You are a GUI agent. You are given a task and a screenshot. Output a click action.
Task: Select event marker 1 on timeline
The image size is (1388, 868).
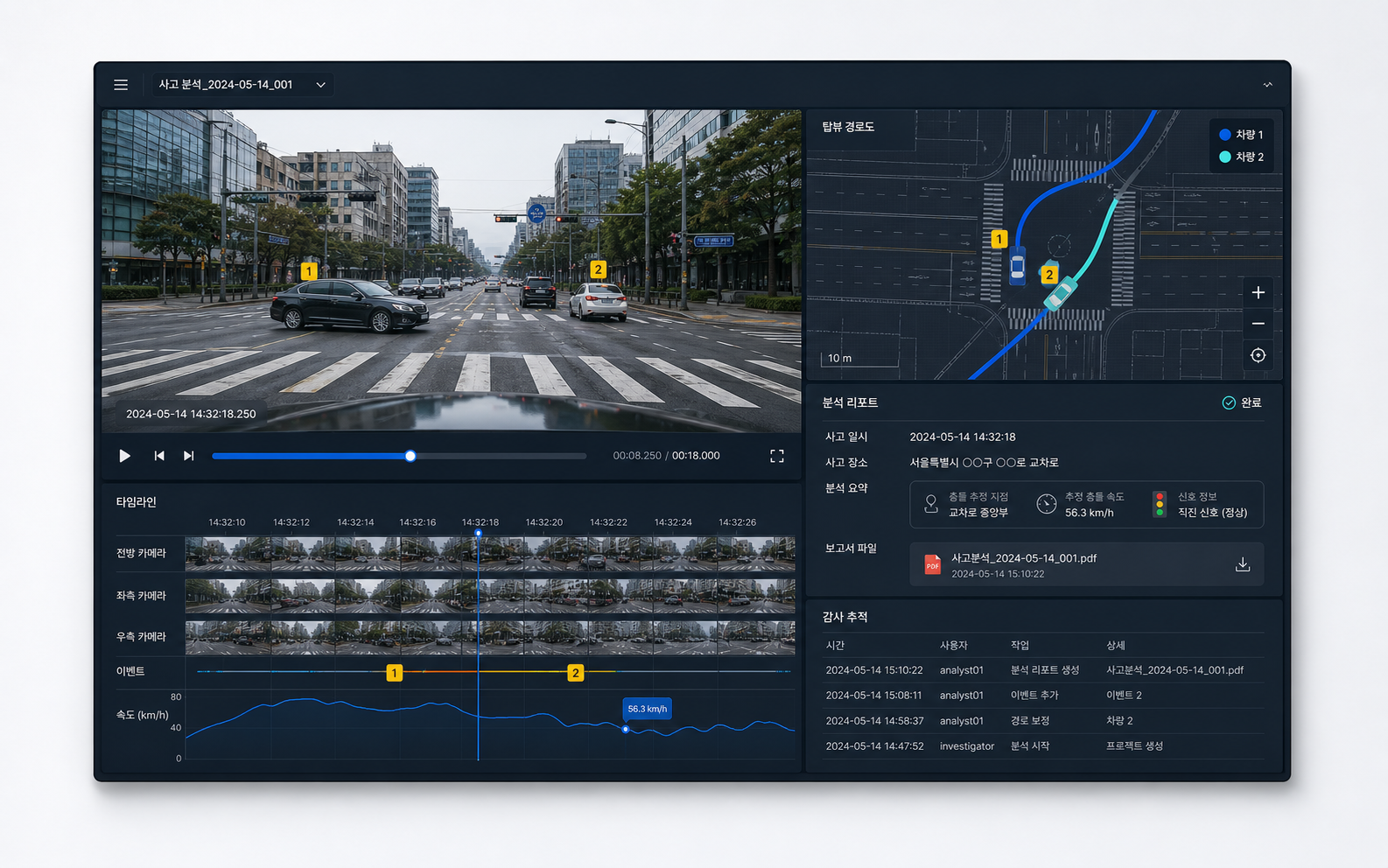(395, 673)
